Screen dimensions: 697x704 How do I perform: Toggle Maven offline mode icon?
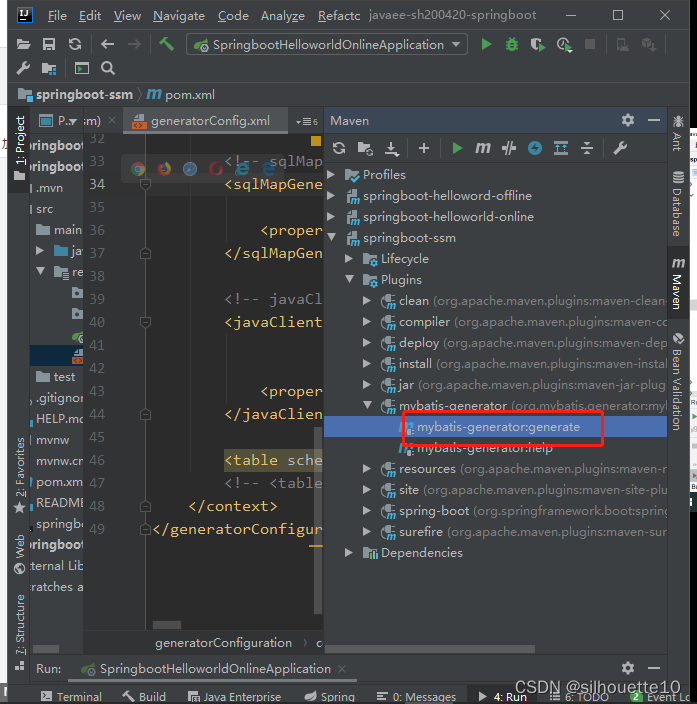pyautogui.click(x=509, y=148)
